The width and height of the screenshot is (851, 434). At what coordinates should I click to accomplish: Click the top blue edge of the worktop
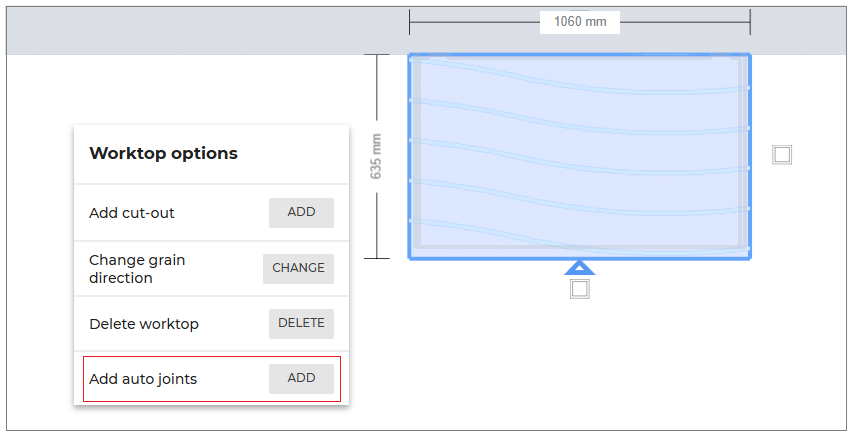pyautogui.click(x=580, y=55)
